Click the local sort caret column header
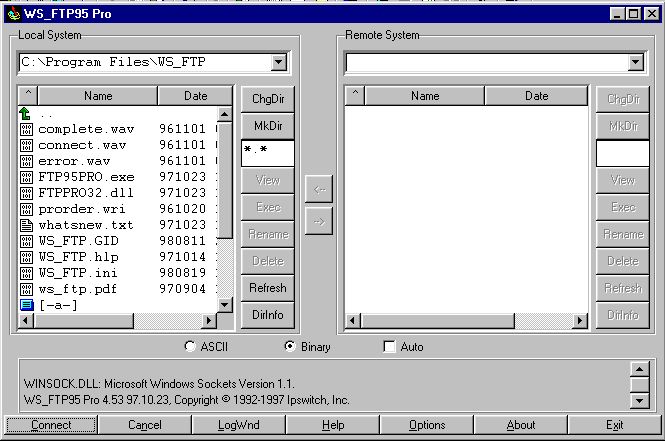This screenshot has width=665, height=441. pos(28,95)
